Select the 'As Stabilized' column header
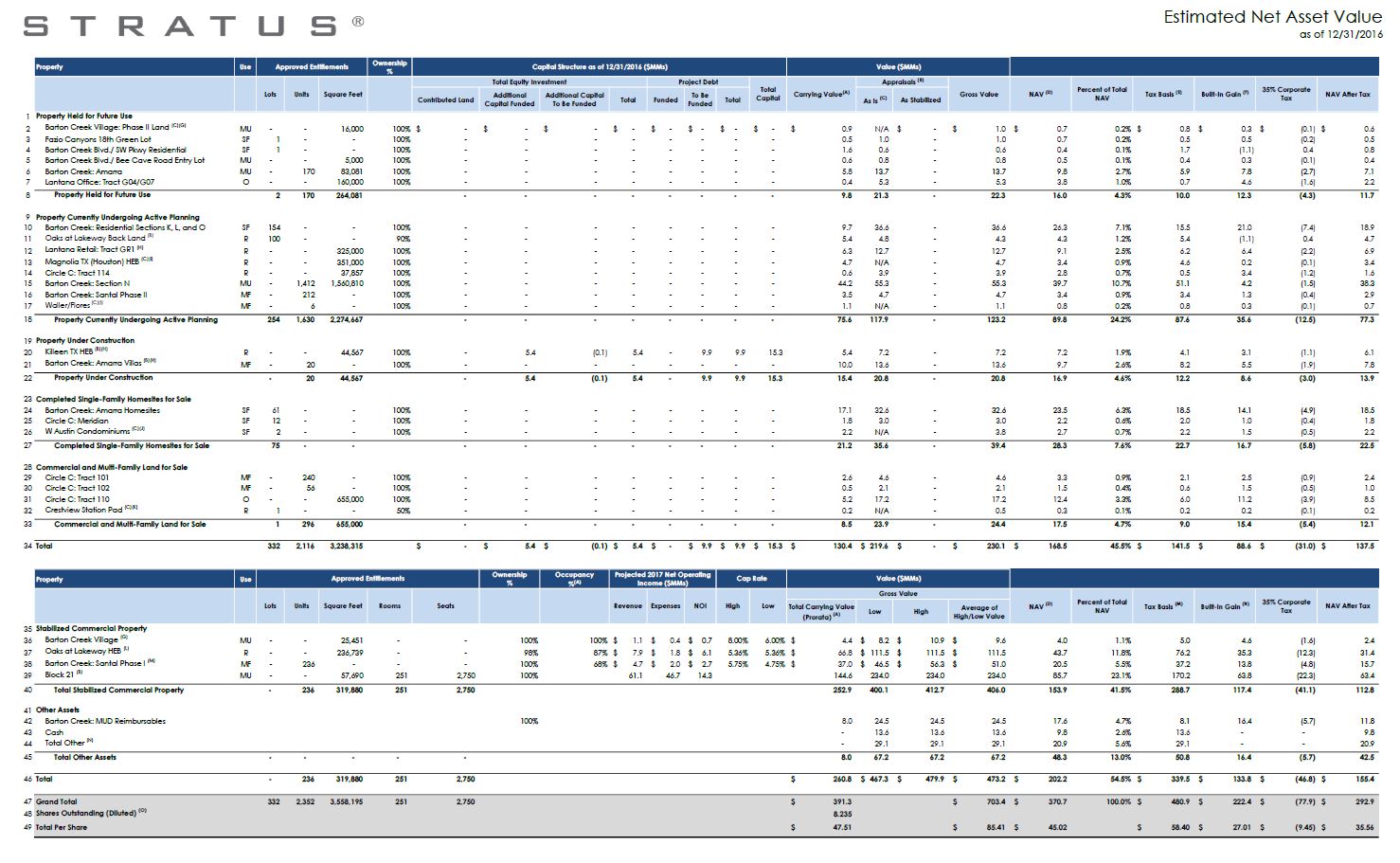The image size is (1400, 863). [x=921, y=99]
